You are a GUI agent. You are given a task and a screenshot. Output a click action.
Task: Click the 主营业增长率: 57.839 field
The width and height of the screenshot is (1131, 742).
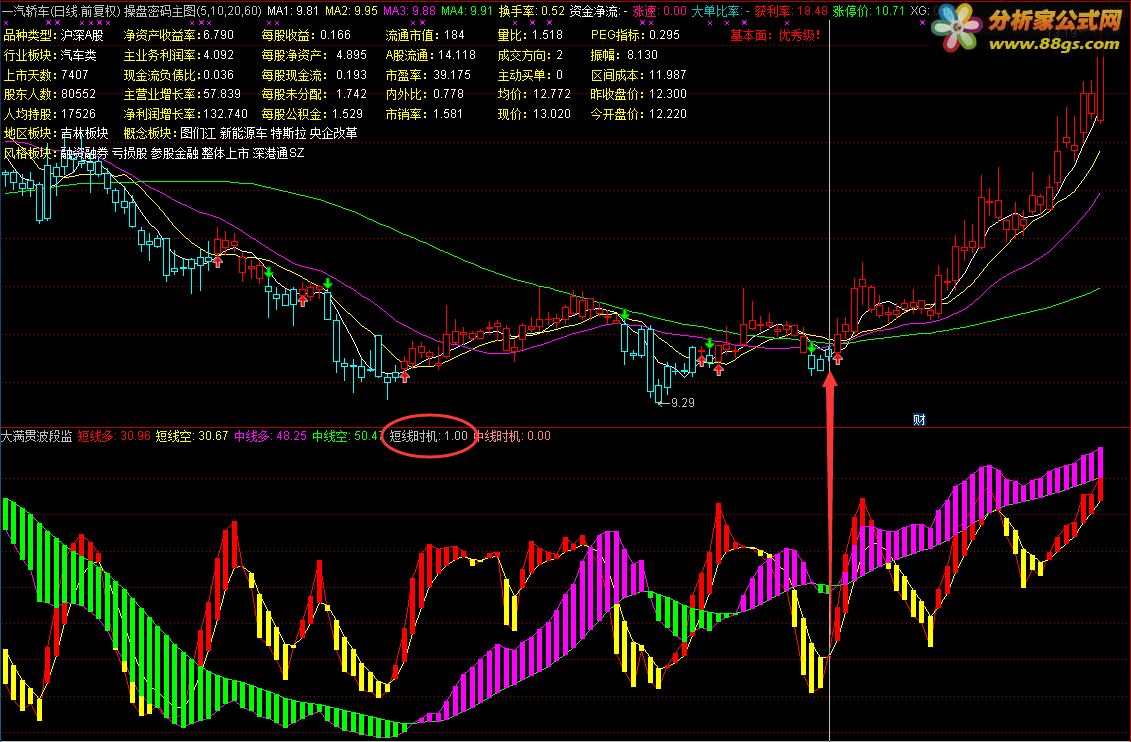click(182, 94)
